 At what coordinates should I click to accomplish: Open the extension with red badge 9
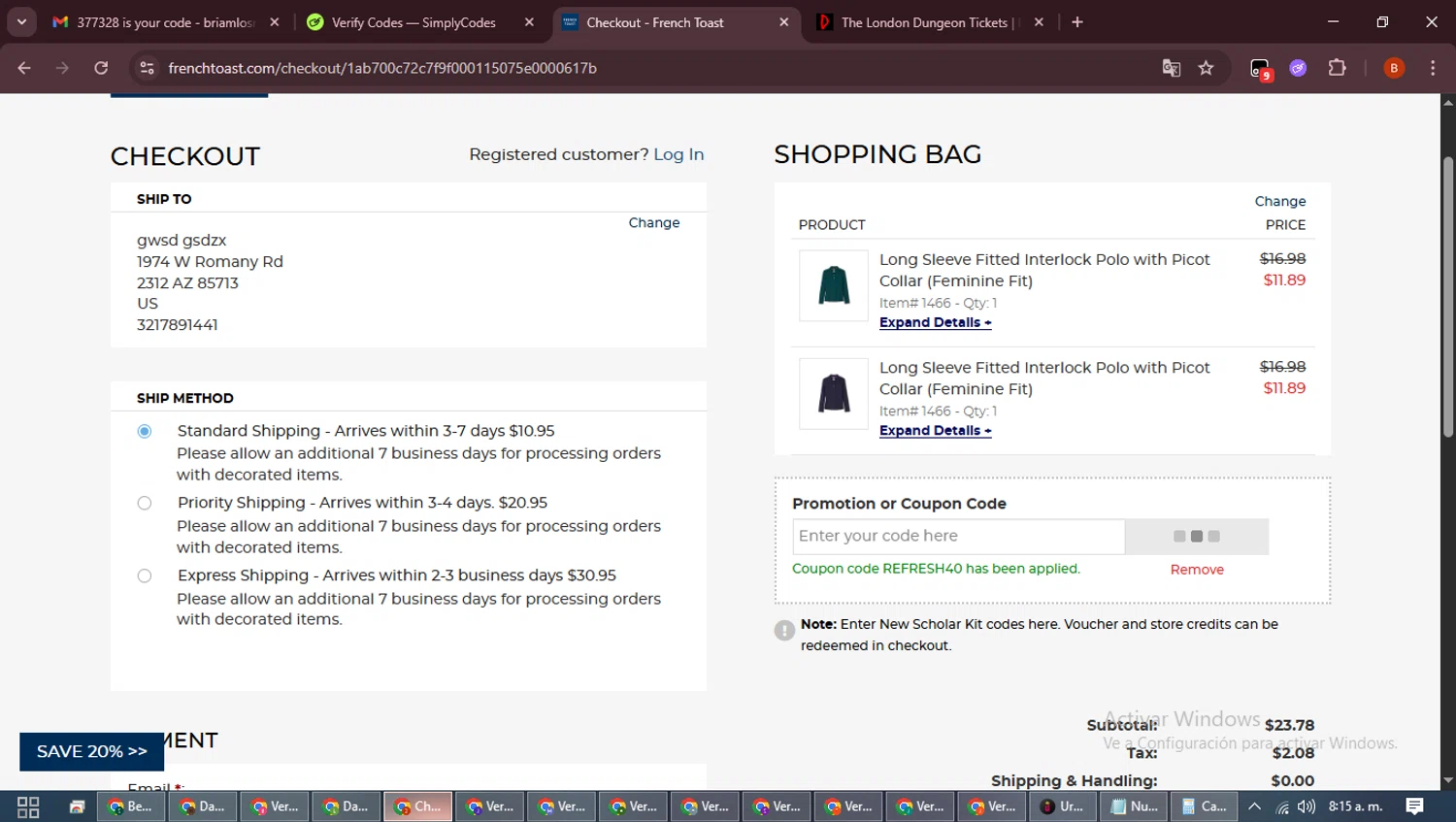click(1260, 69)
